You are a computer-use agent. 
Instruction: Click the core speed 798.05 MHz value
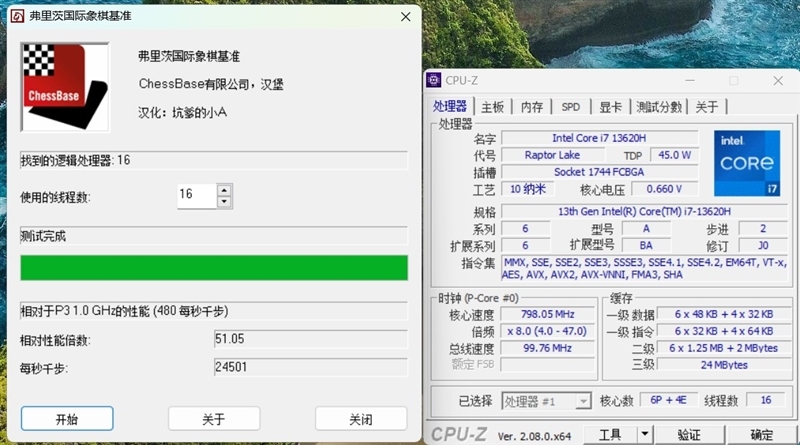(547, 314)
